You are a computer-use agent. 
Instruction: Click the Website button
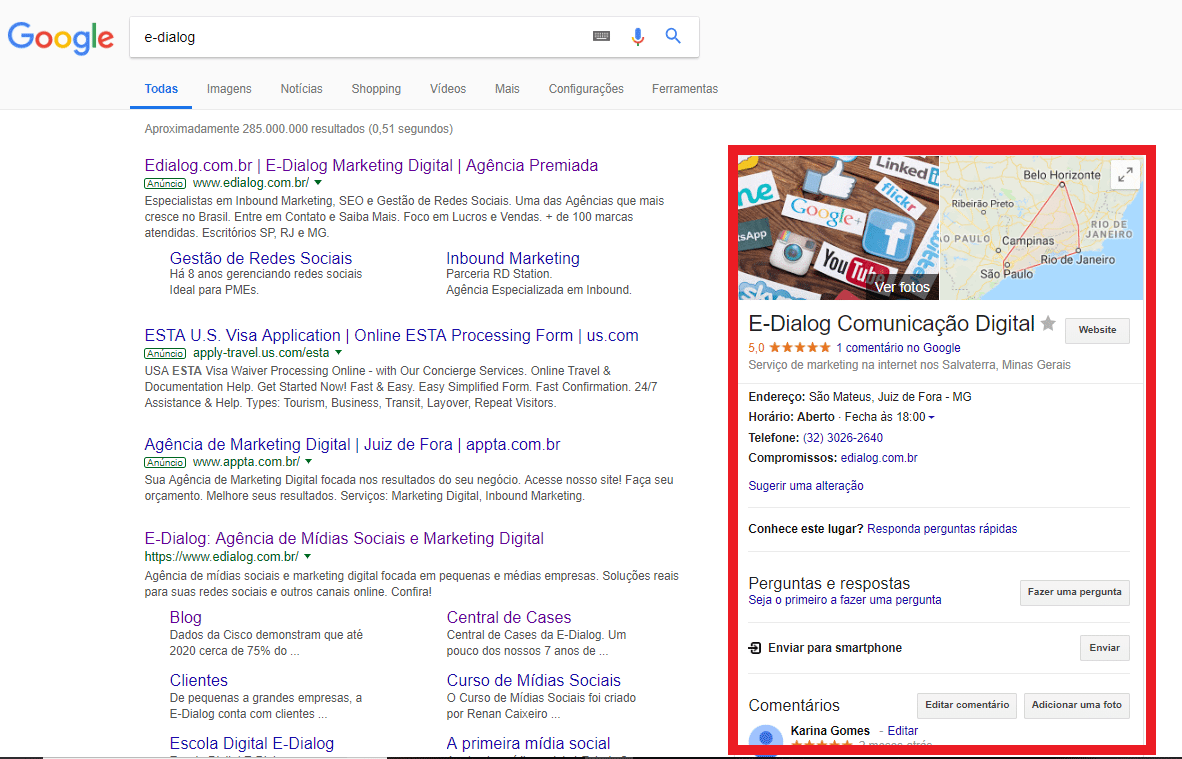(x=1097, y=330)
